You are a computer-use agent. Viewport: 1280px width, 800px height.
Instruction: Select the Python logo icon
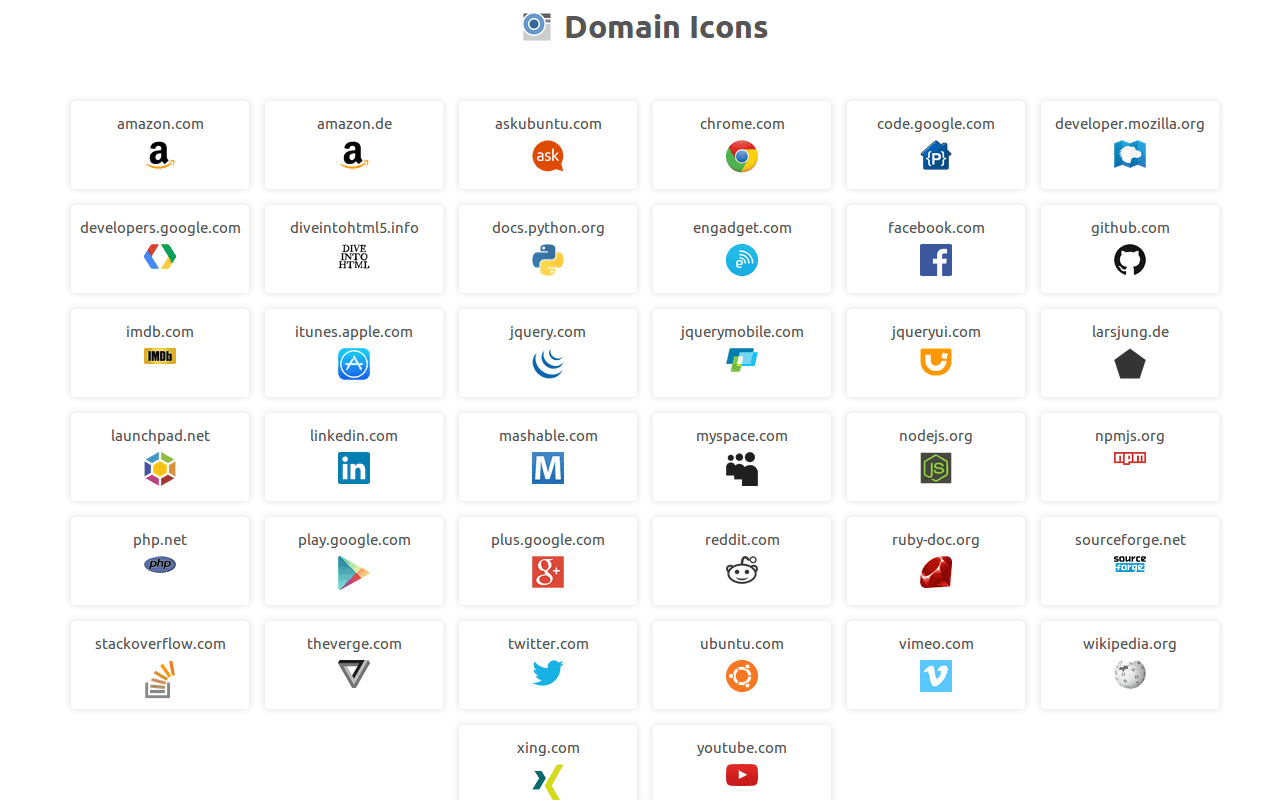click(x=548, y=260)
